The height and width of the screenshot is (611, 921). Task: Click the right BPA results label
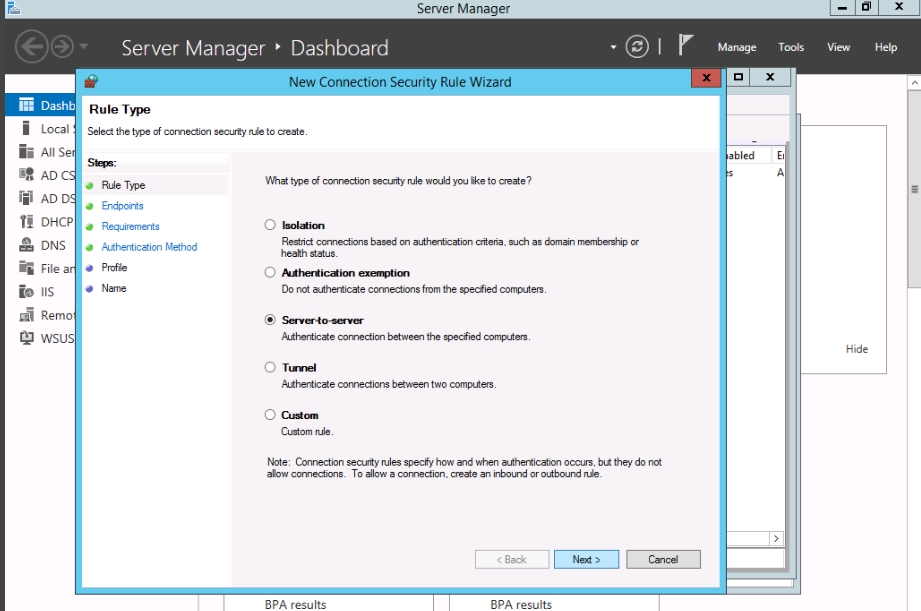(521, 605)
